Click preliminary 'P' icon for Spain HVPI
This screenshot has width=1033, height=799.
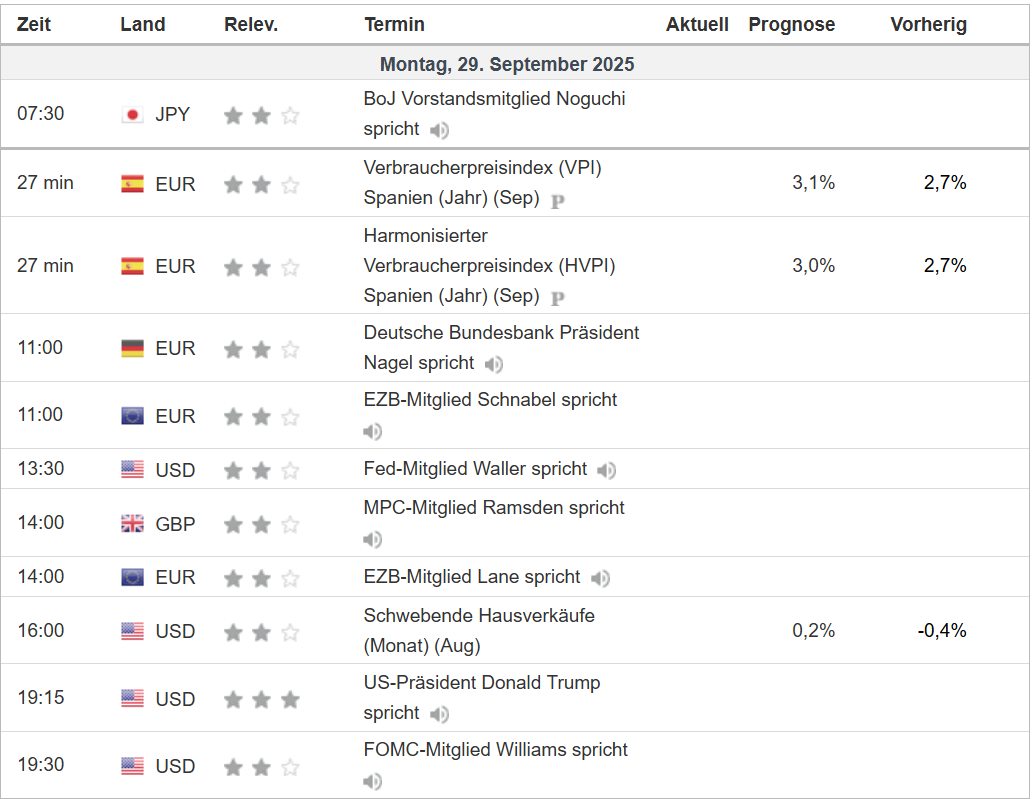point(558,297)
